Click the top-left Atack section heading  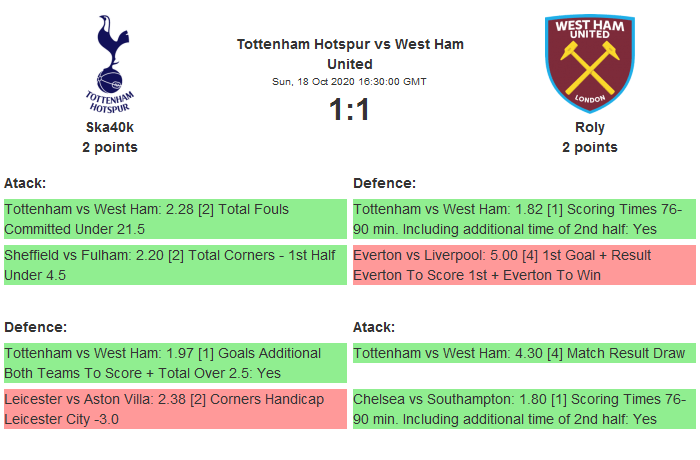click(25, 183)
